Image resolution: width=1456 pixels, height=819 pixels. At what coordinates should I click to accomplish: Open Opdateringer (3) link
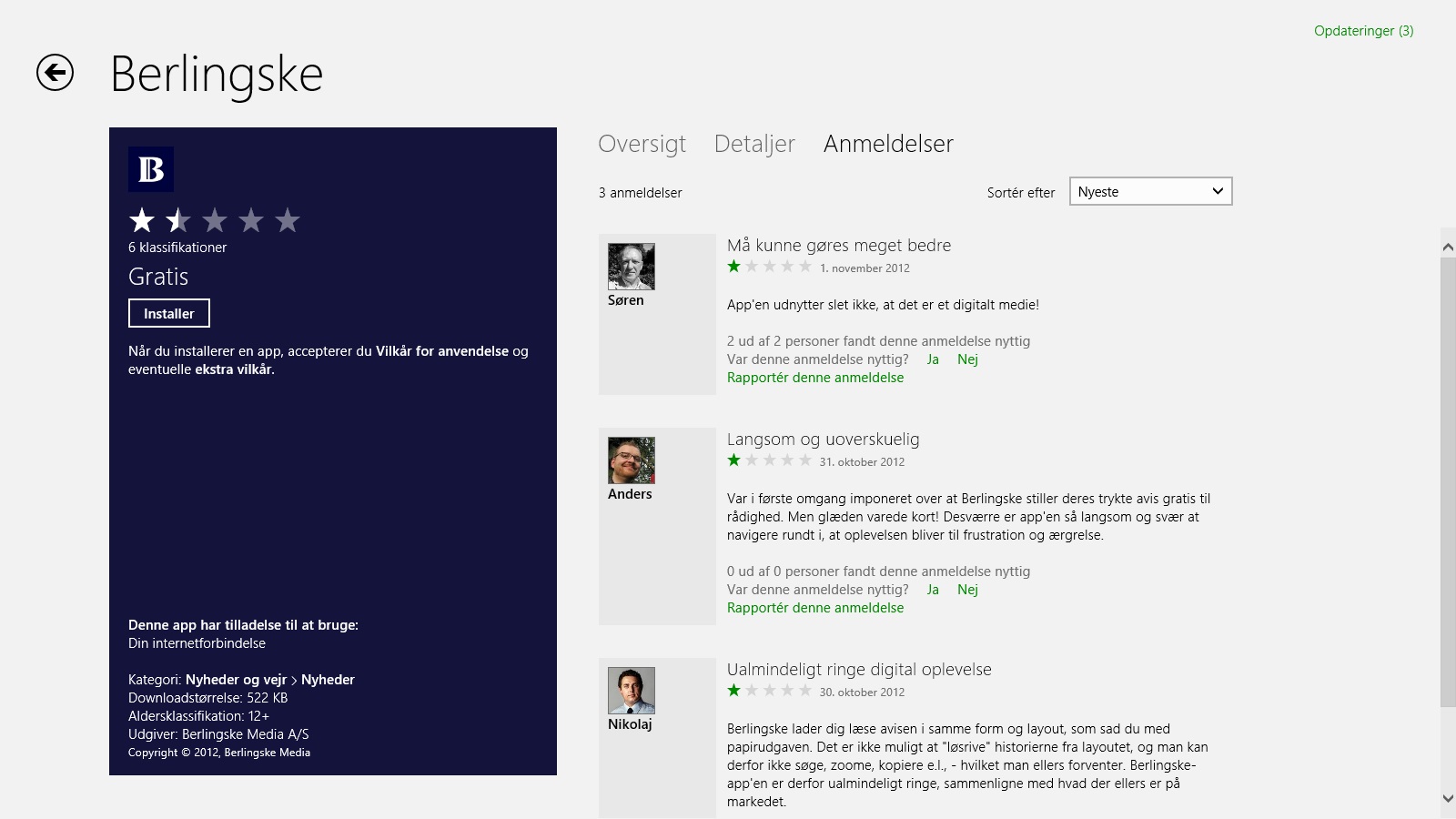tap(1363, 31)
